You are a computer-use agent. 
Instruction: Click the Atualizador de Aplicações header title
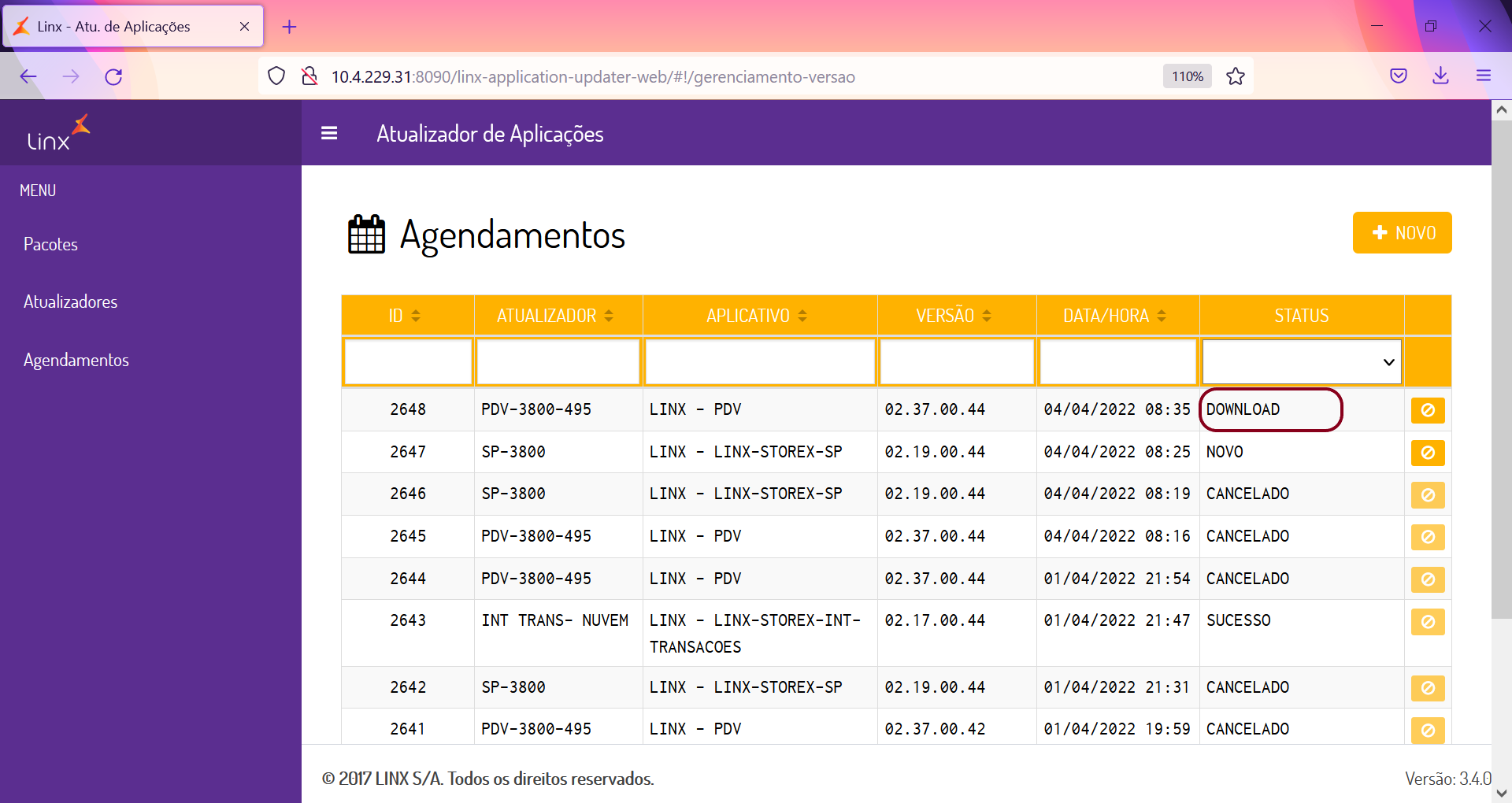pyautogui.click(x=490, y=134)
